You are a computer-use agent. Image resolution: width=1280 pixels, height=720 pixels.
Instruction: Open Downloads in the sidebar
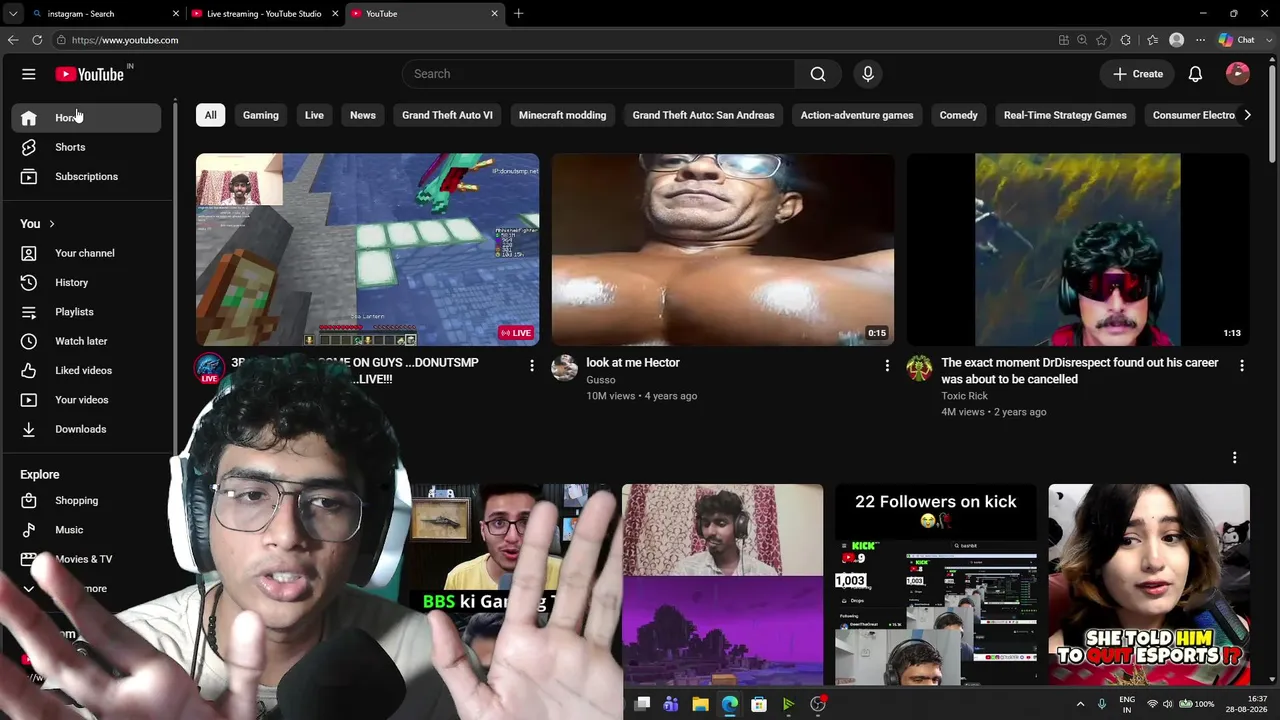(x=86, y=429)
